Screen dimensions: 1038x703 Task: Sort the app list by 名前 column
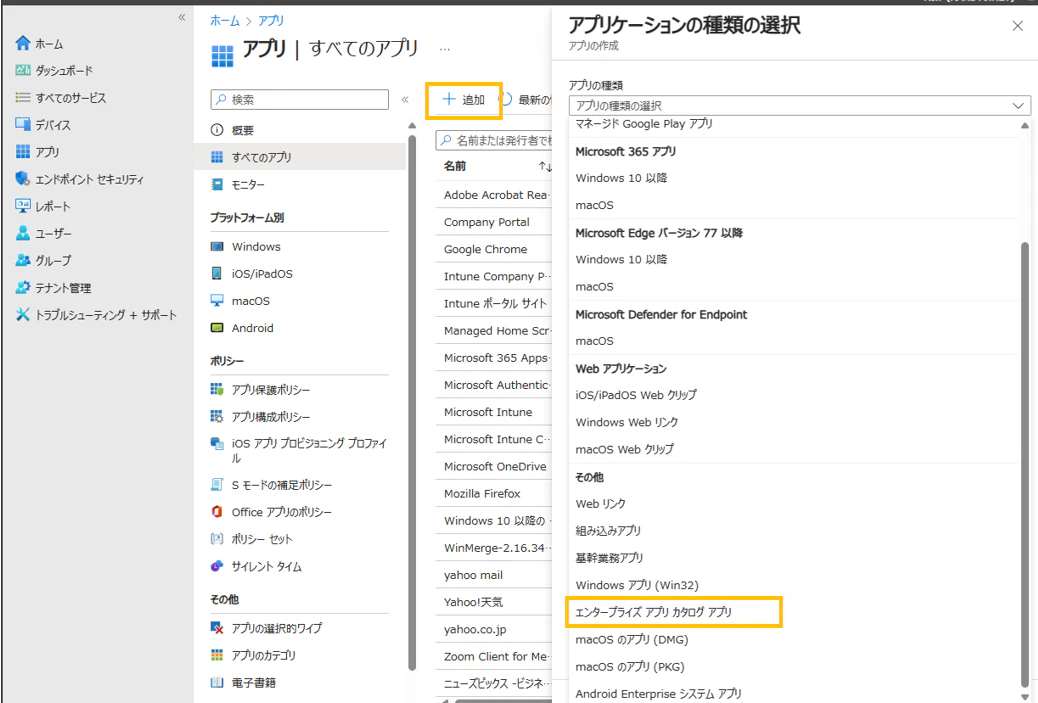pyautogui.click(x=497, y=165)
